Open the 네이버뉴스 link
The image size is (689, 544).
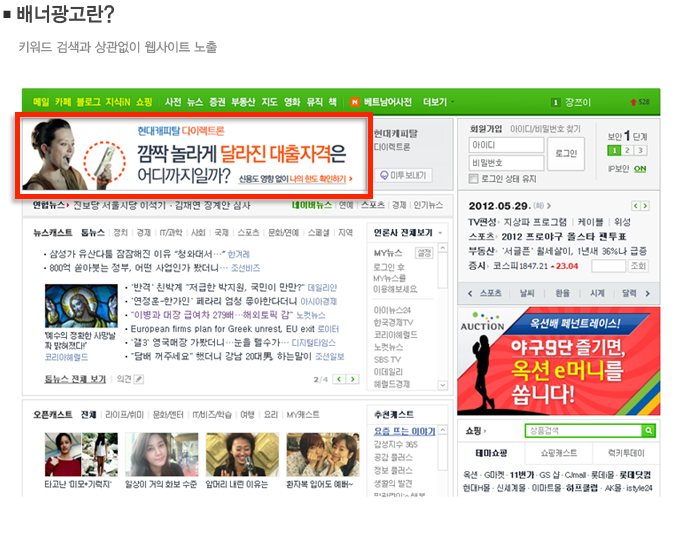click(x=312, y=205)
